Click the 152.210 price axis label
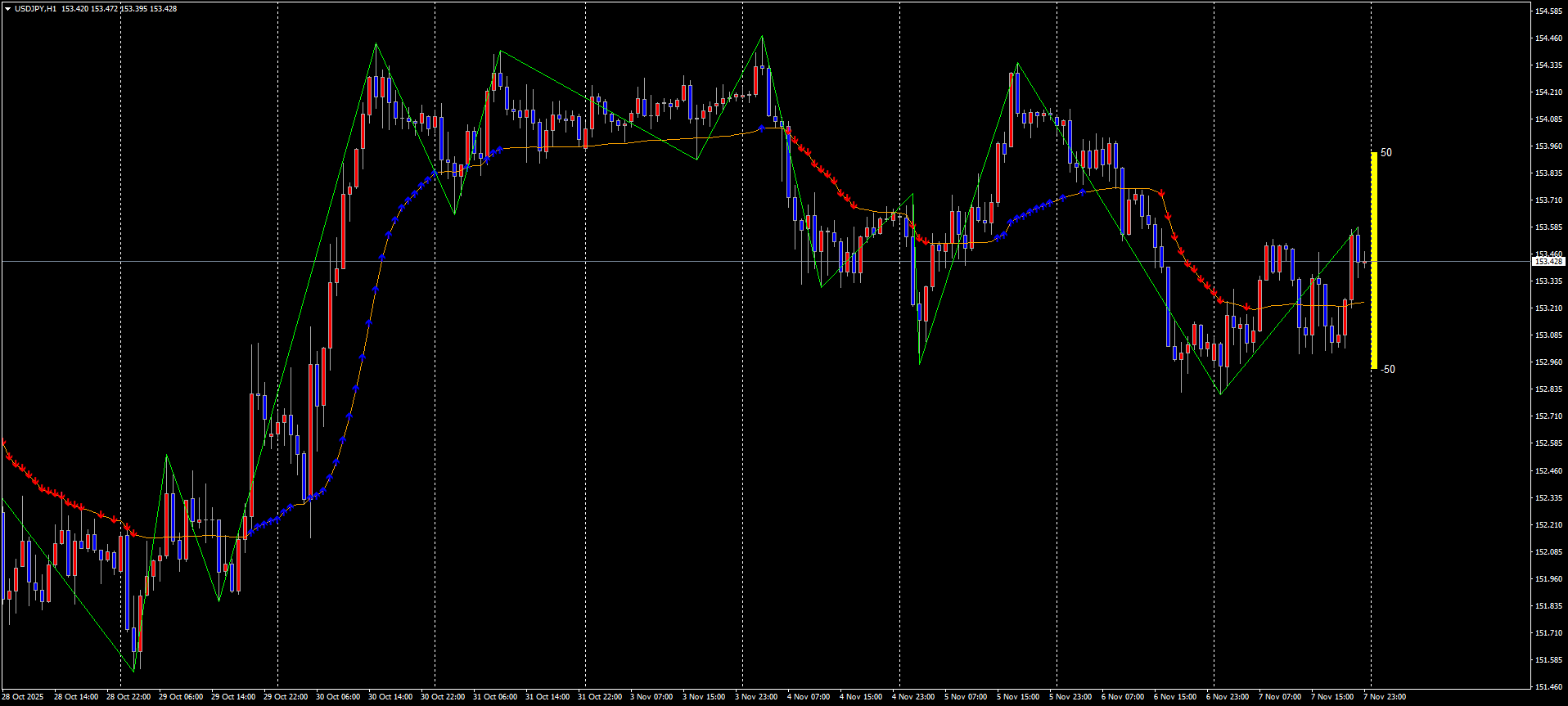The height and width of the screenshot is (706, 1568). (1549, 525)
